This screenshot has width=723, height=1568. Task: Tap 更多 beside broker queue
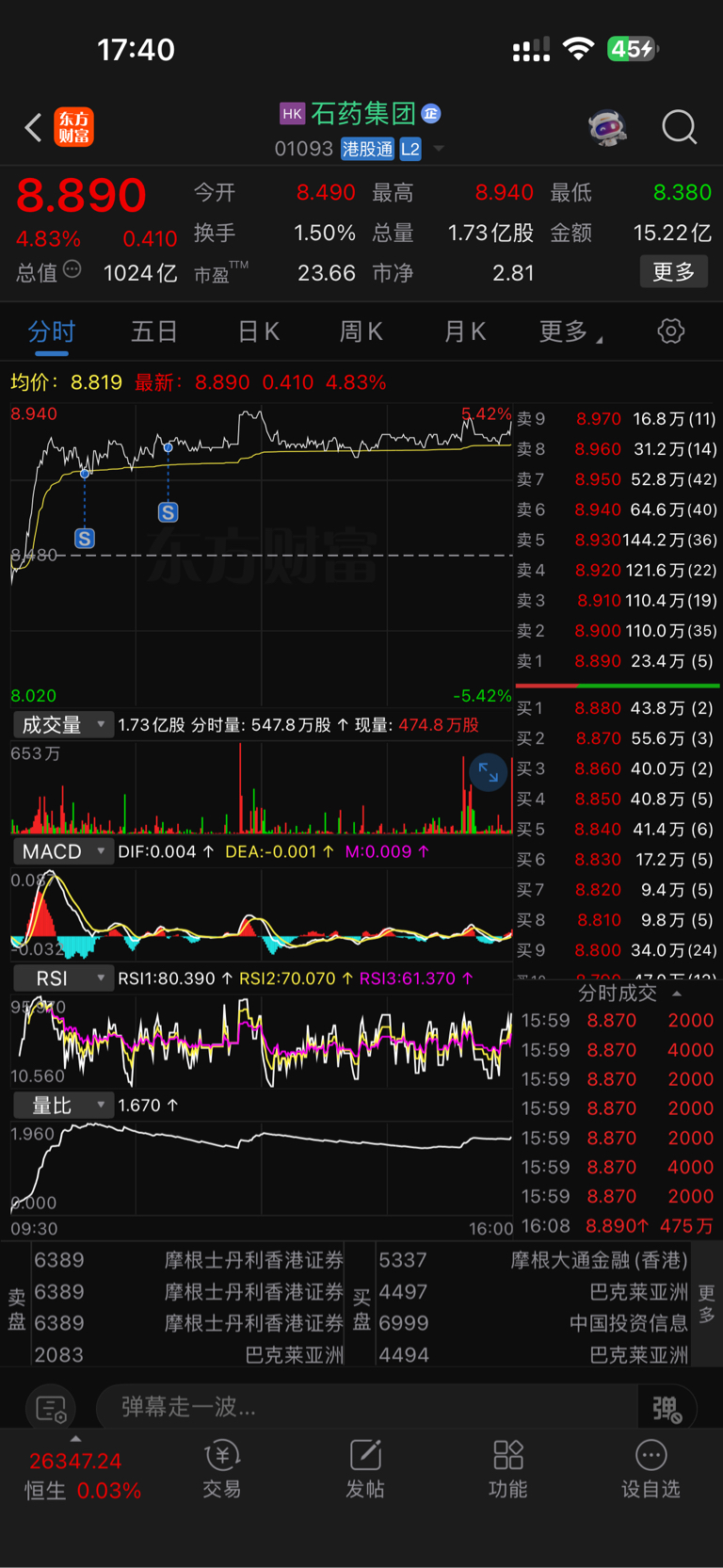(707, 1304)
